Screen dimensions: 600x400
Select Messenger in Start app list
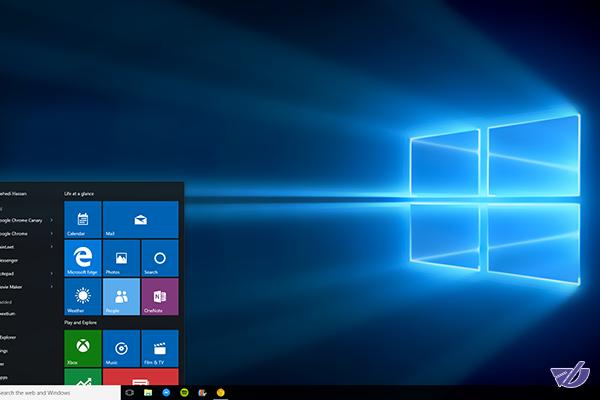[9, 260]
